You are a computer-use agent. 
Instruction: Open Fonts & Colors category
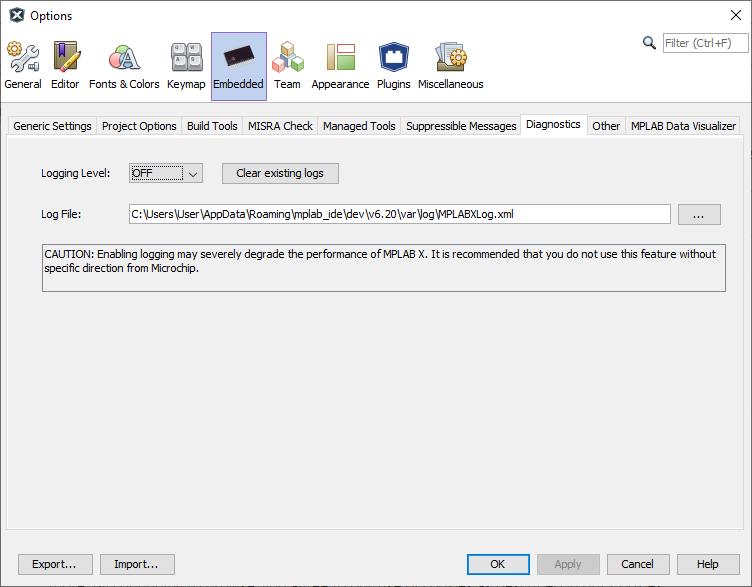click(x=124, y=66)
